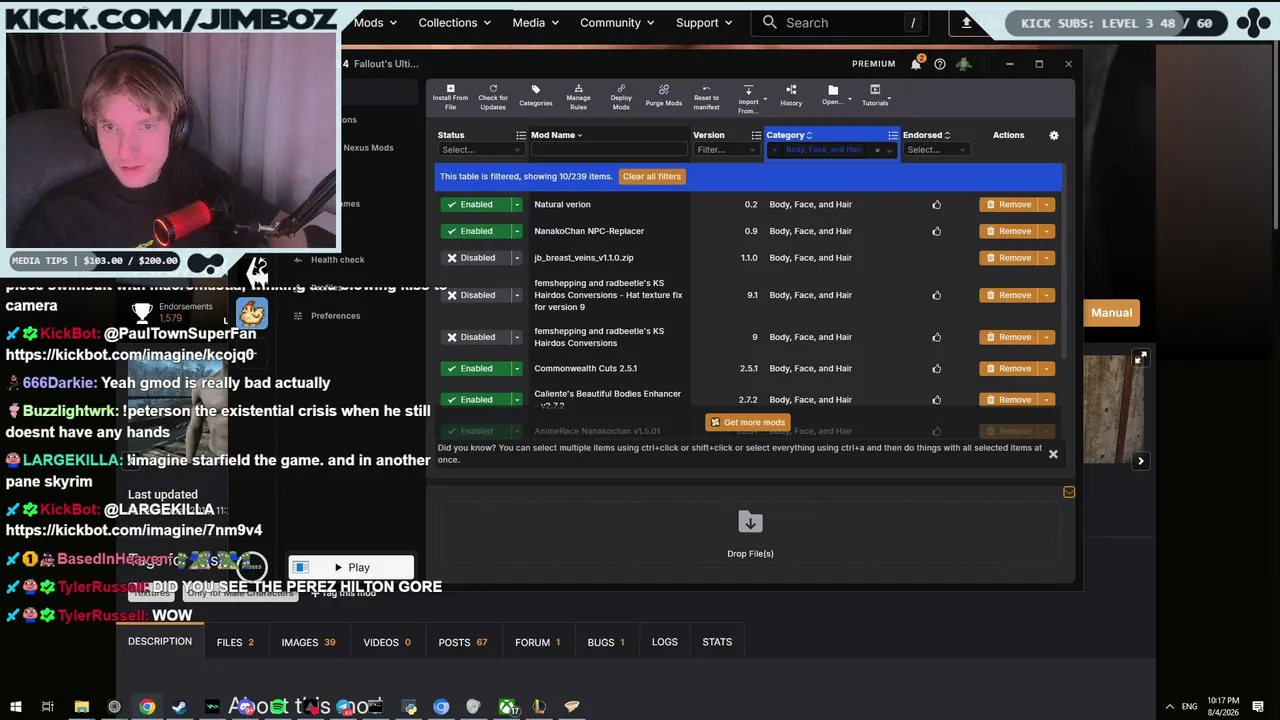Viewport: 1280px width, 720px height.
Task: Open the Media menu on Nexus
Action: (x=538, y=23)
